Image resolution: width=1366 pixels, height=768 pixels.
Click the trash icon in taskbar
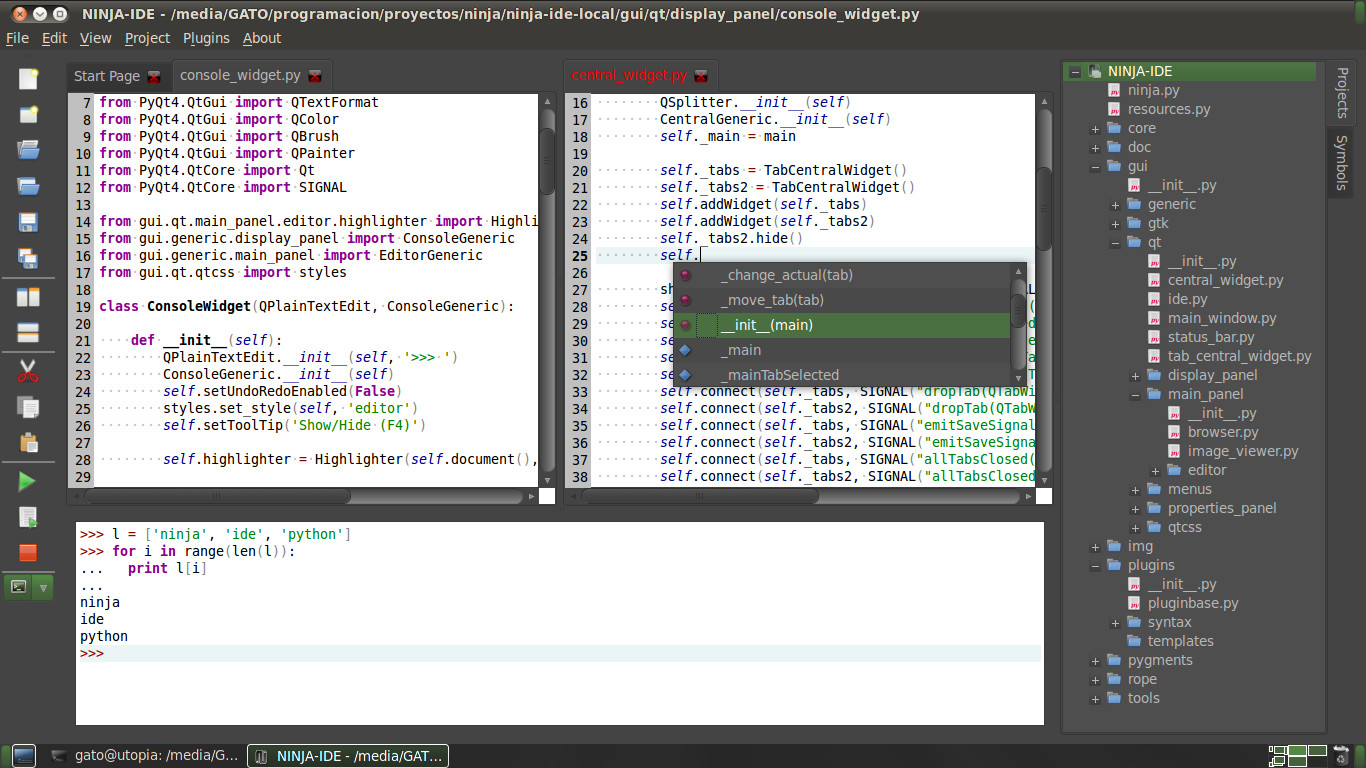pyautogui.click(x=1341, y=755)
